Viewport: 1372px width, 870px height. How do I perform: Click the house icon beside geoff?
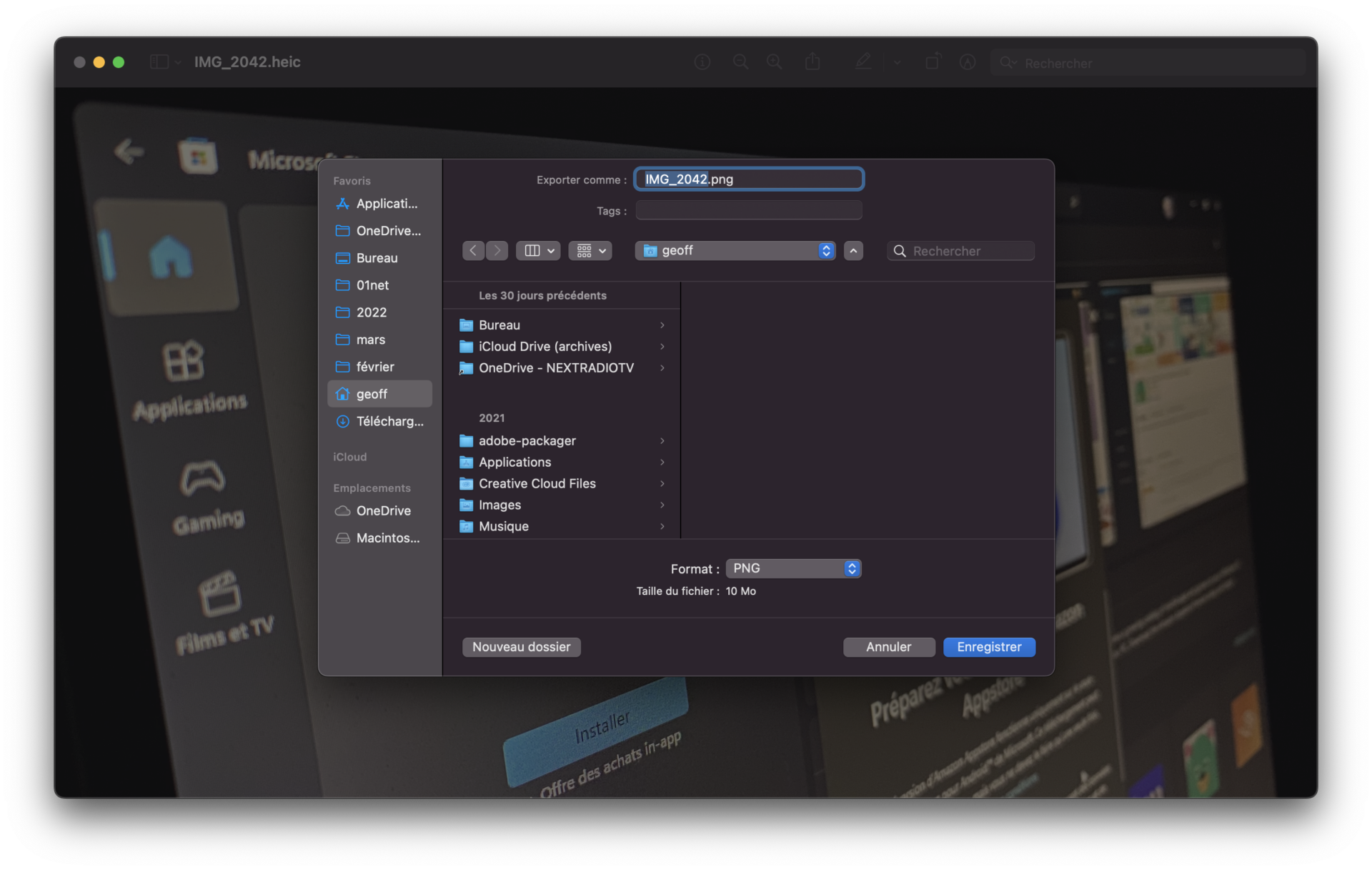pos(343,394)
